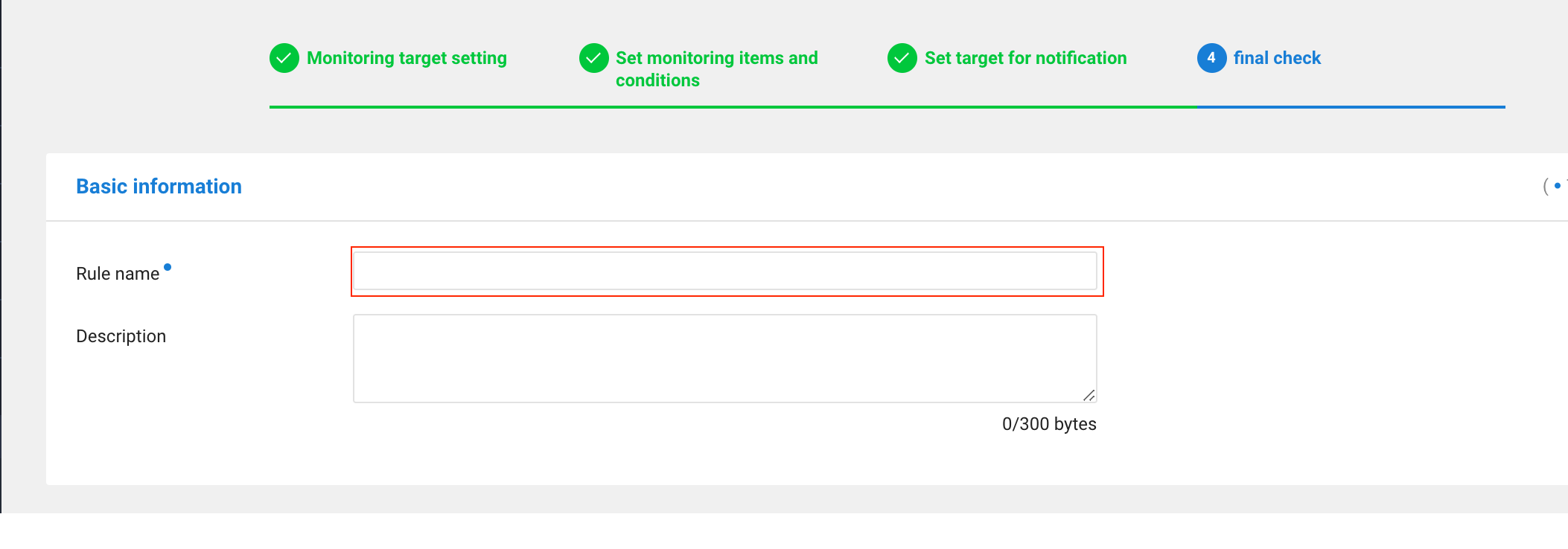Screen dimensions: 1568x549
Task: Click the required legend dot at panel right
Action: click(1557, 186)
